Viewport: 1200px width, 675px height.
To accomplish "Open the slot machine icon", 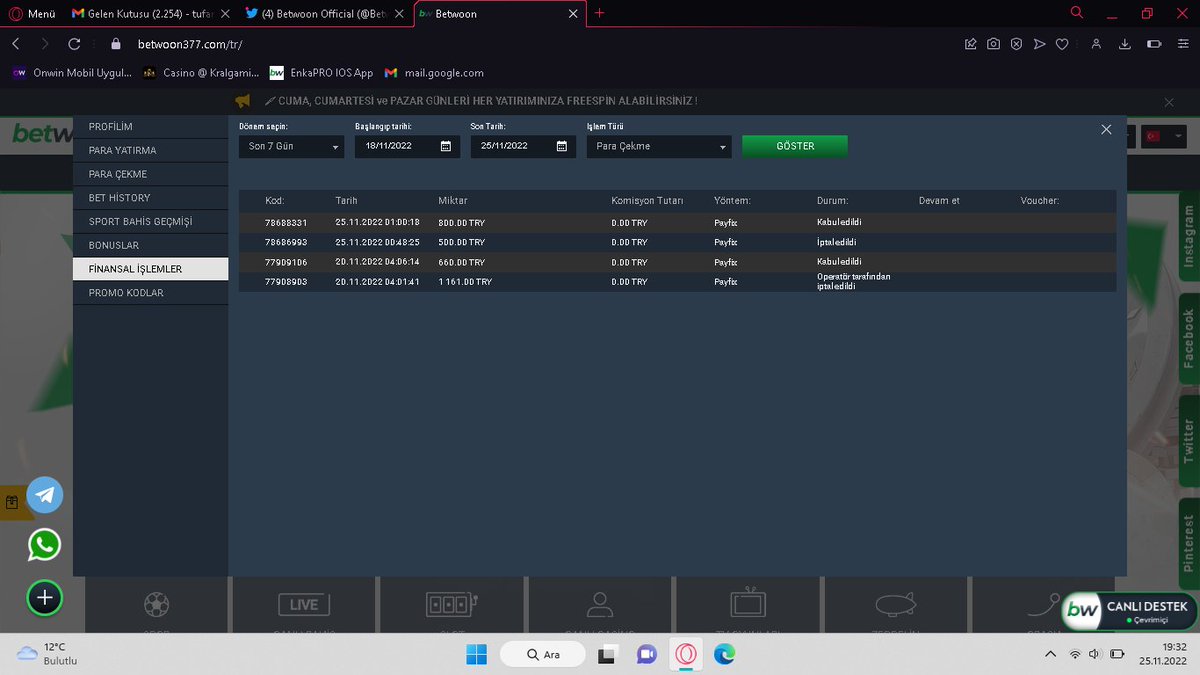I will click(452, 604).
